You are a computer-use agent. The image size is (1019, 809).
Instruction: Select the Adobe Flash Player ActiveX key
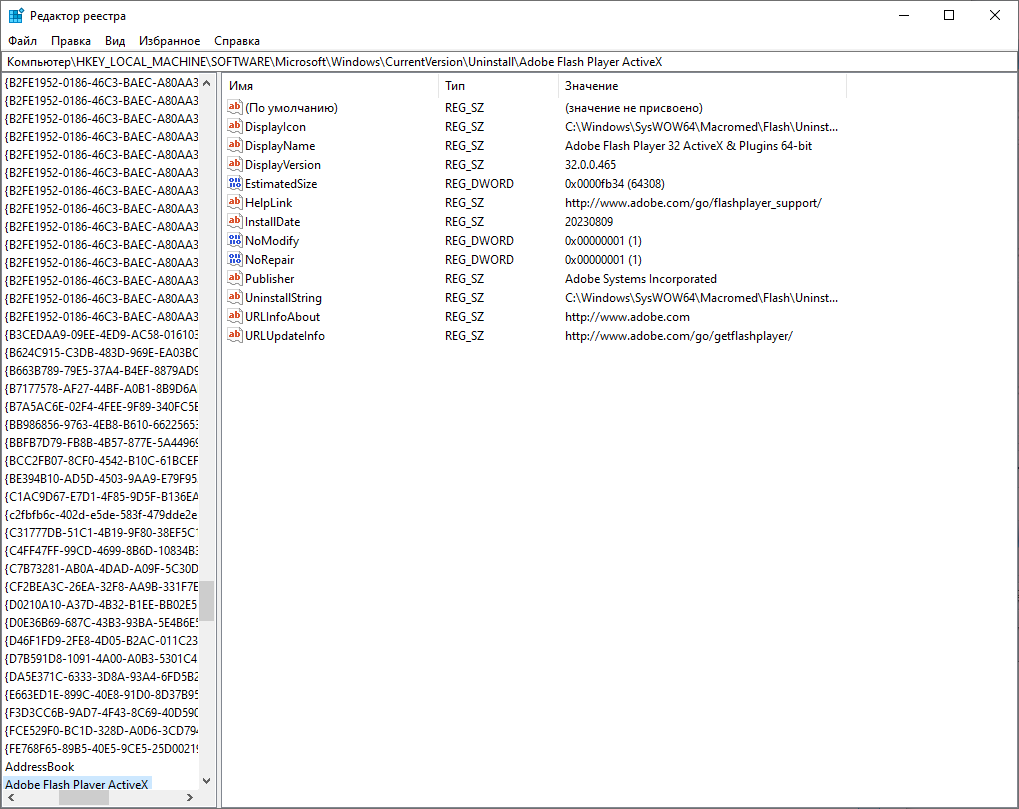(76, 785)
